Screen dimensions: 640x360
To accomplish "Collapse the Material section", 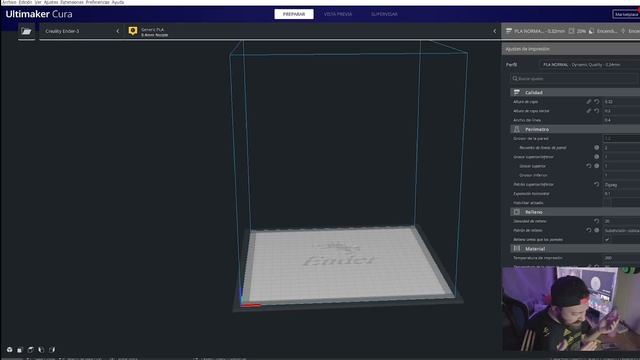I will point(575,248).
